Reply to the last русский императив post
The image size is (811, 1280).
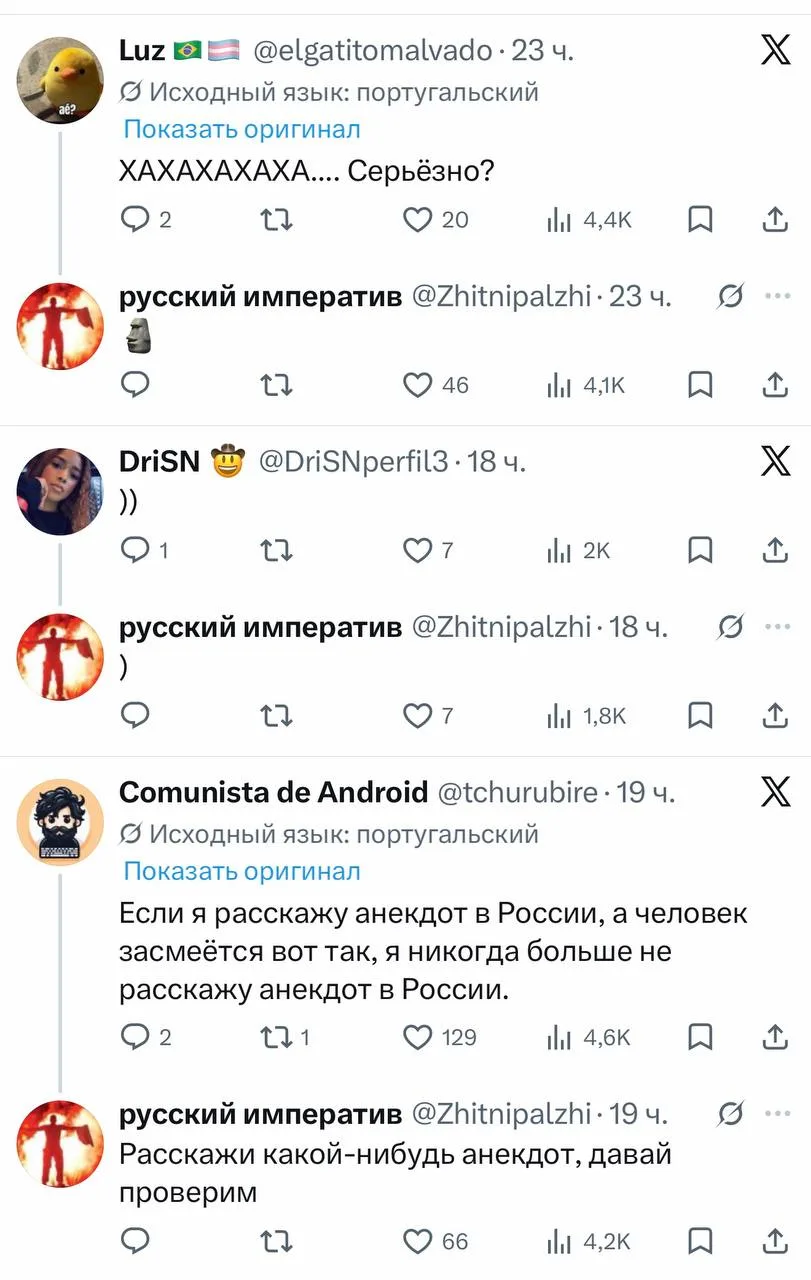click(x=134, y=1241)
